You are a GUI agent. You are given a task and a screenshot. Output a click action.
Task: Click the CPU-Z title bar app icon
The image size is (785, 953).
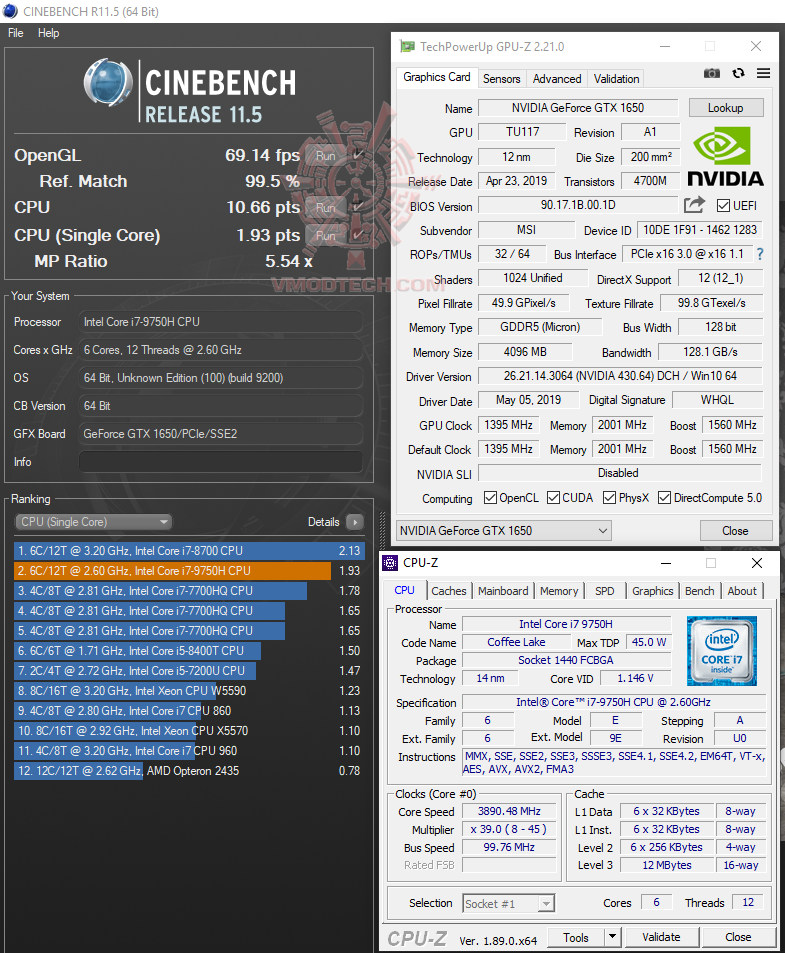click(389, 563)
